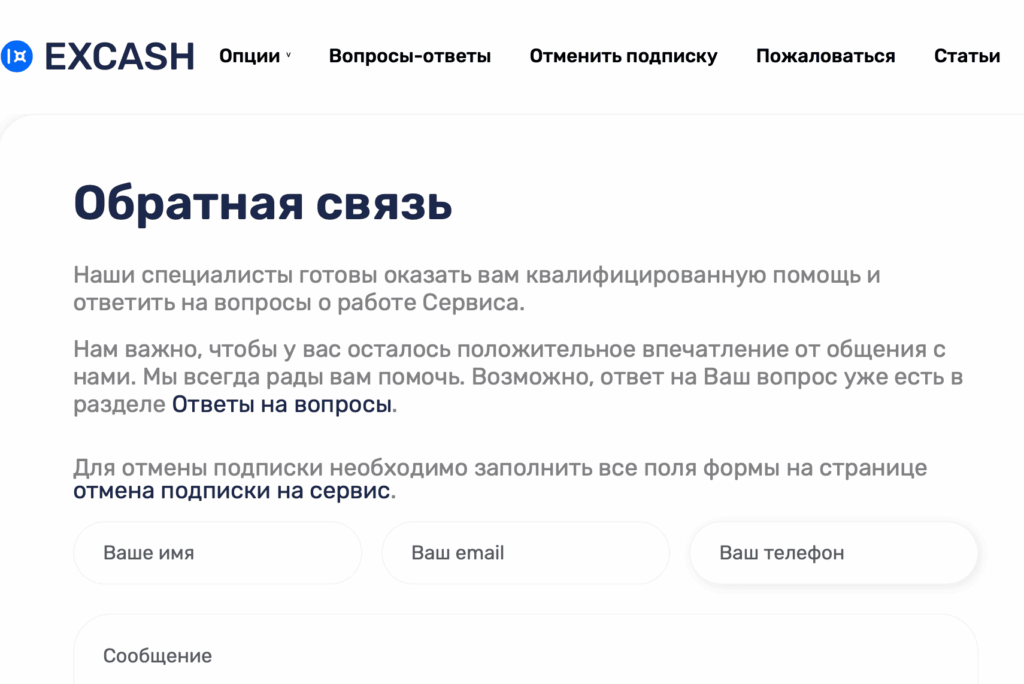1024x684 pixels.
Task: Open the Опции menu
Action: click(250, 56)
